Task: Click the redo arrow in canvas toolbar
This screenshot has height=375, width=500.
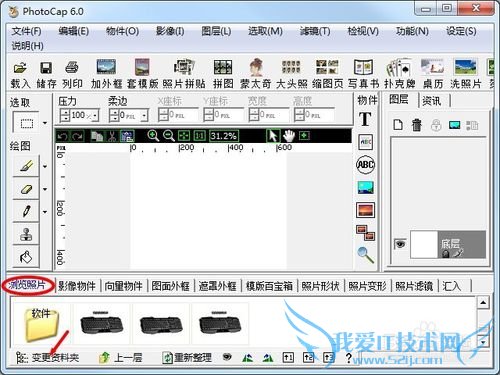Action: [x=78, y=136]
